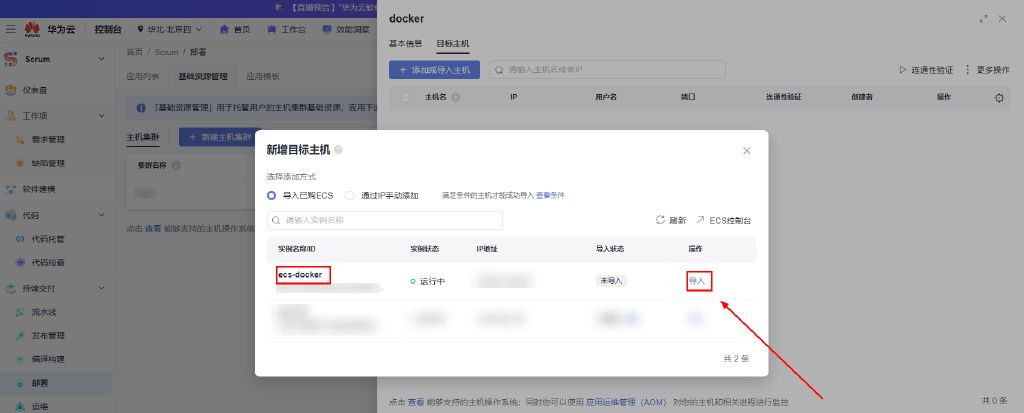This screenshot has width=1024, height=413.
Task: Collapse the 工作项 sidebar group
Action: (101, 116)
